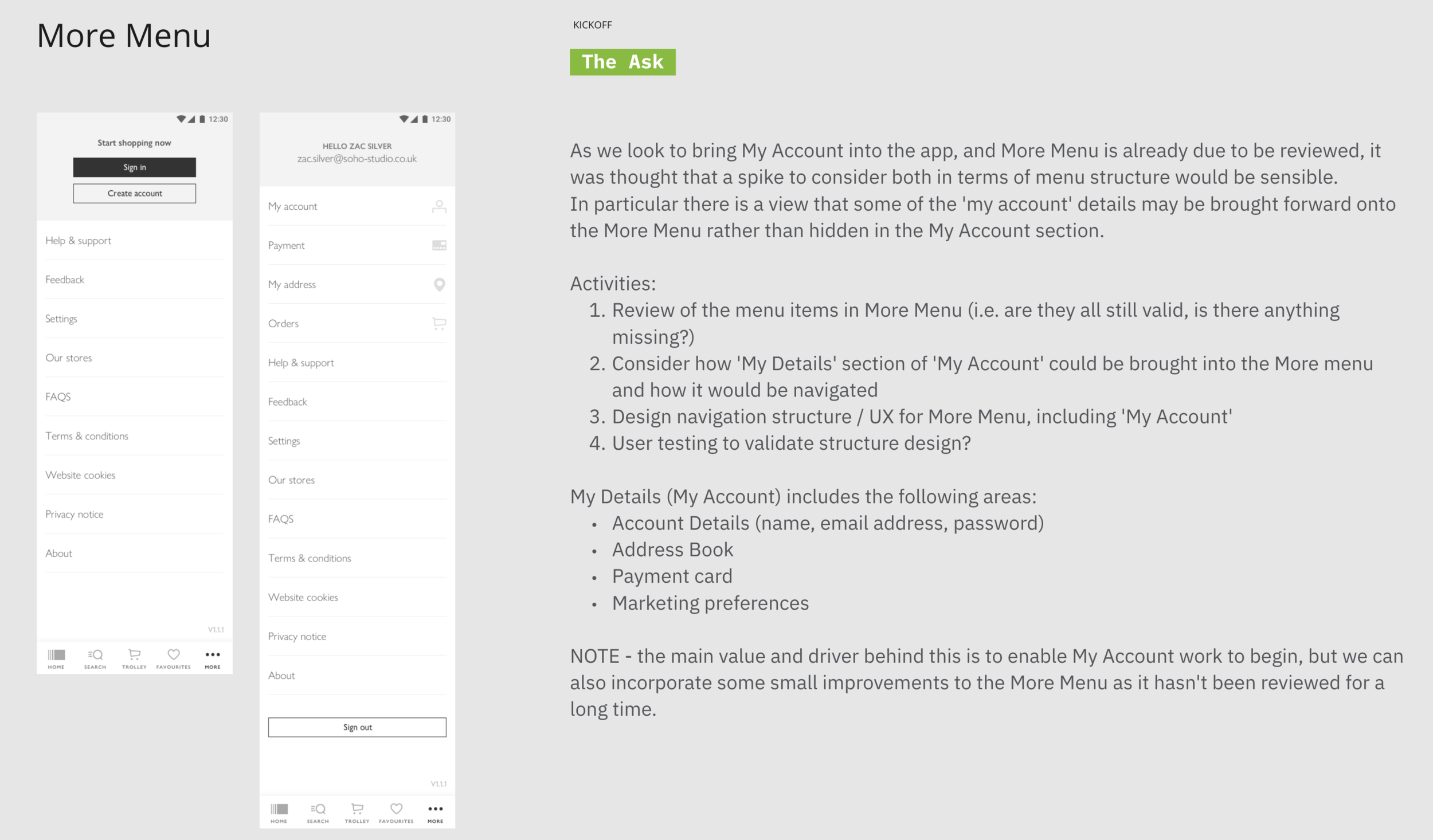Select Terms & conditions in signed-out menu

tap(87, 436)
